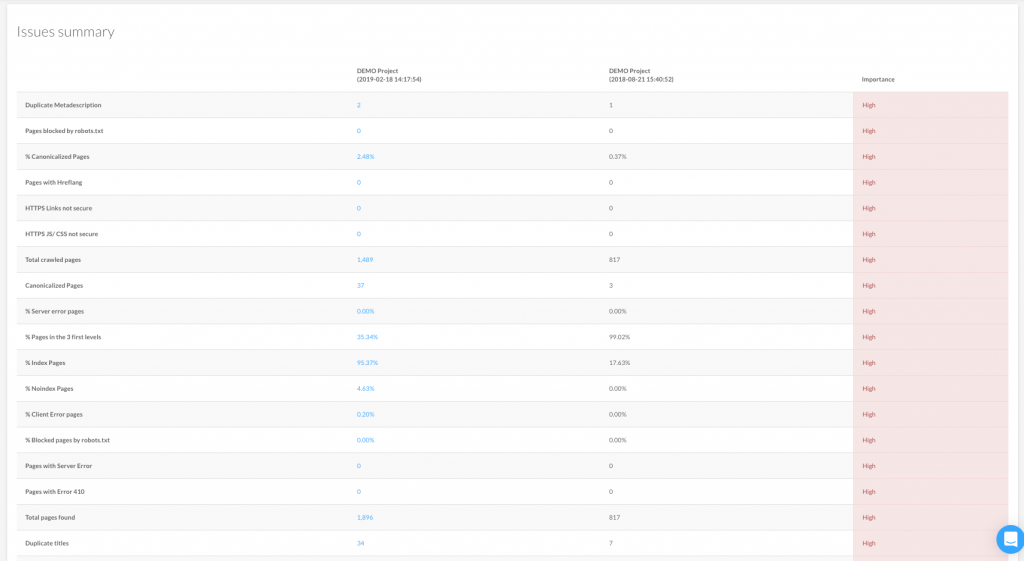The height and width of the screenshot is (561, 1024).
Task: Open Duplicate Metadescription value 2
Action: coord(359,105)
